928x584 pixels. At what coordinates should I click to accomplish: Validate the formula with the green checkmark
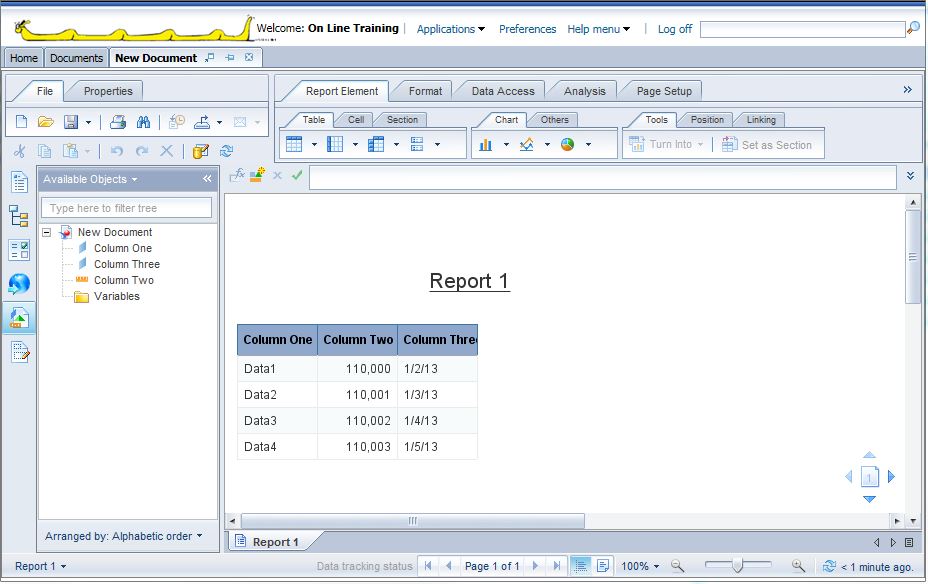297,175
